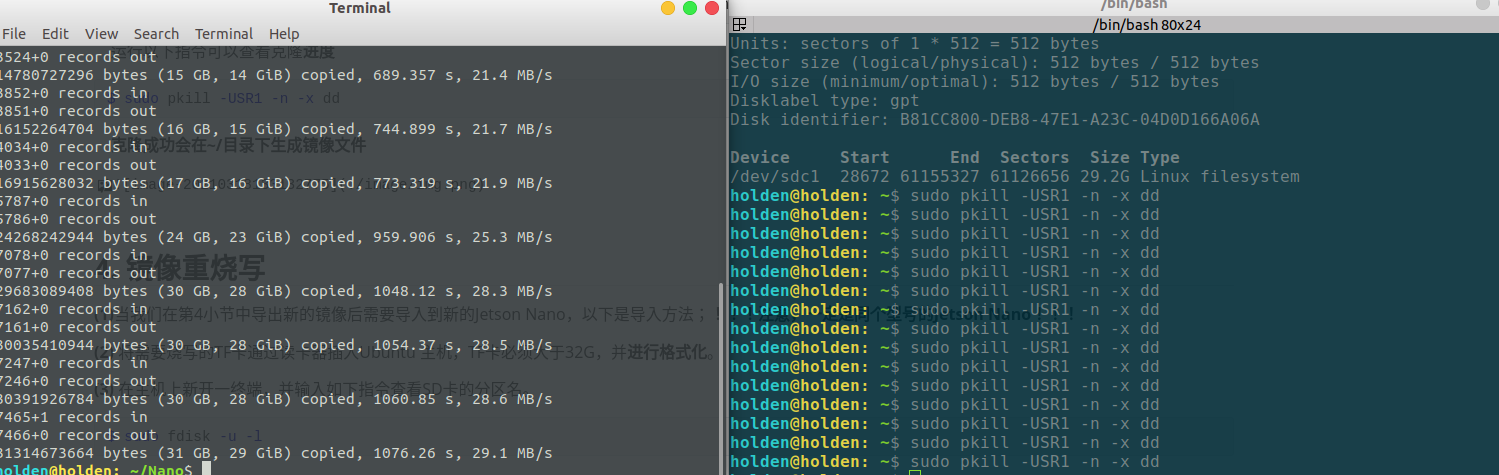Open the Help menu in Terminal
The height and width of the screenshot is (475, 1499).
[x=284, y=34]
